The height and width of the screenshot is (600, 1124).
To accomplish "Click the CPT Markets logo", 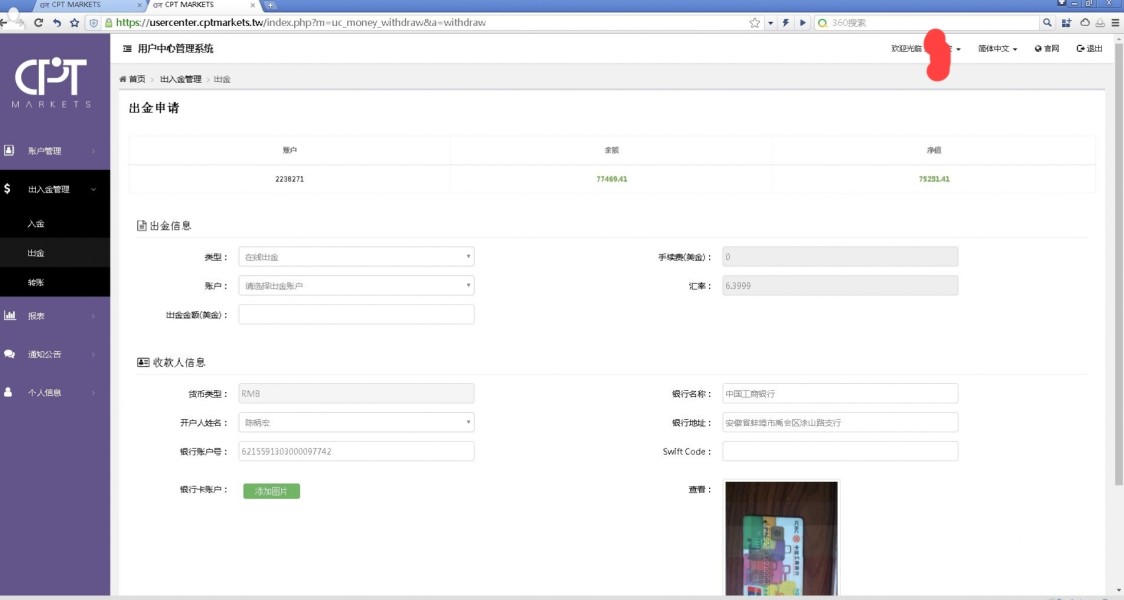I will pos(51,82).
